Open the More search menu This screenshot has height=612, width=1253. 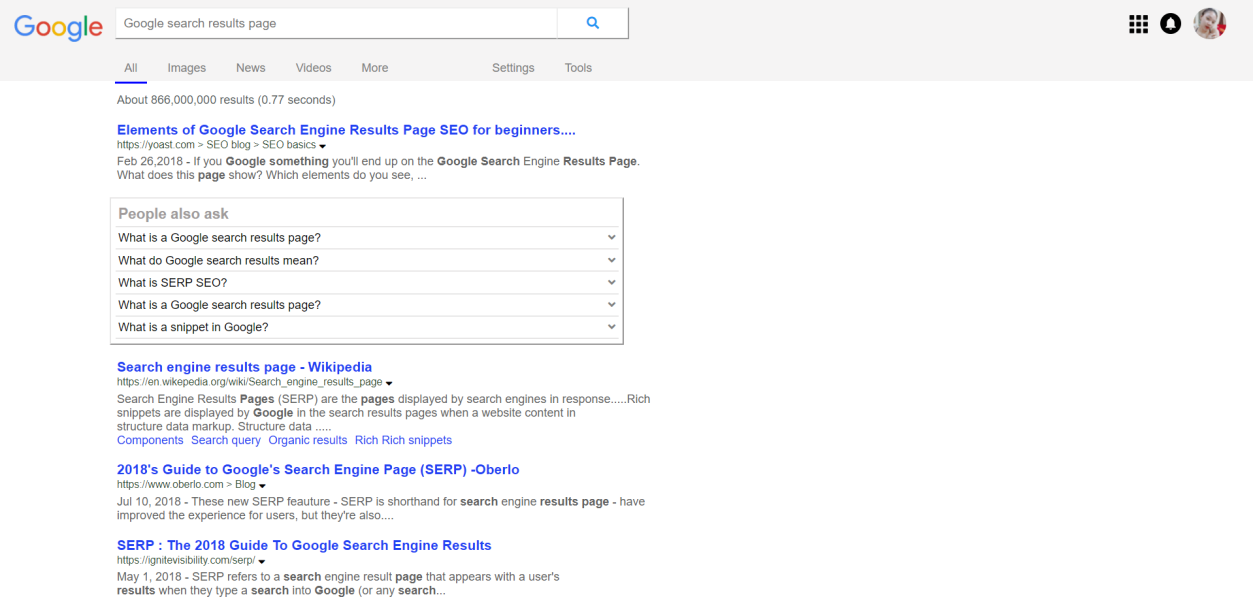pyautogui.click(x=374, y=68)
